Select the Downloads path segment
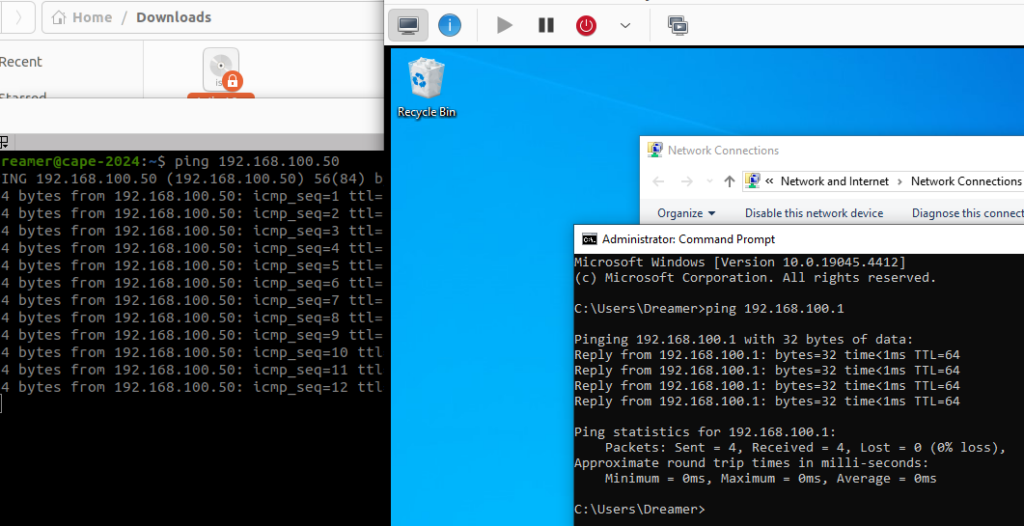 click(173, 17)
